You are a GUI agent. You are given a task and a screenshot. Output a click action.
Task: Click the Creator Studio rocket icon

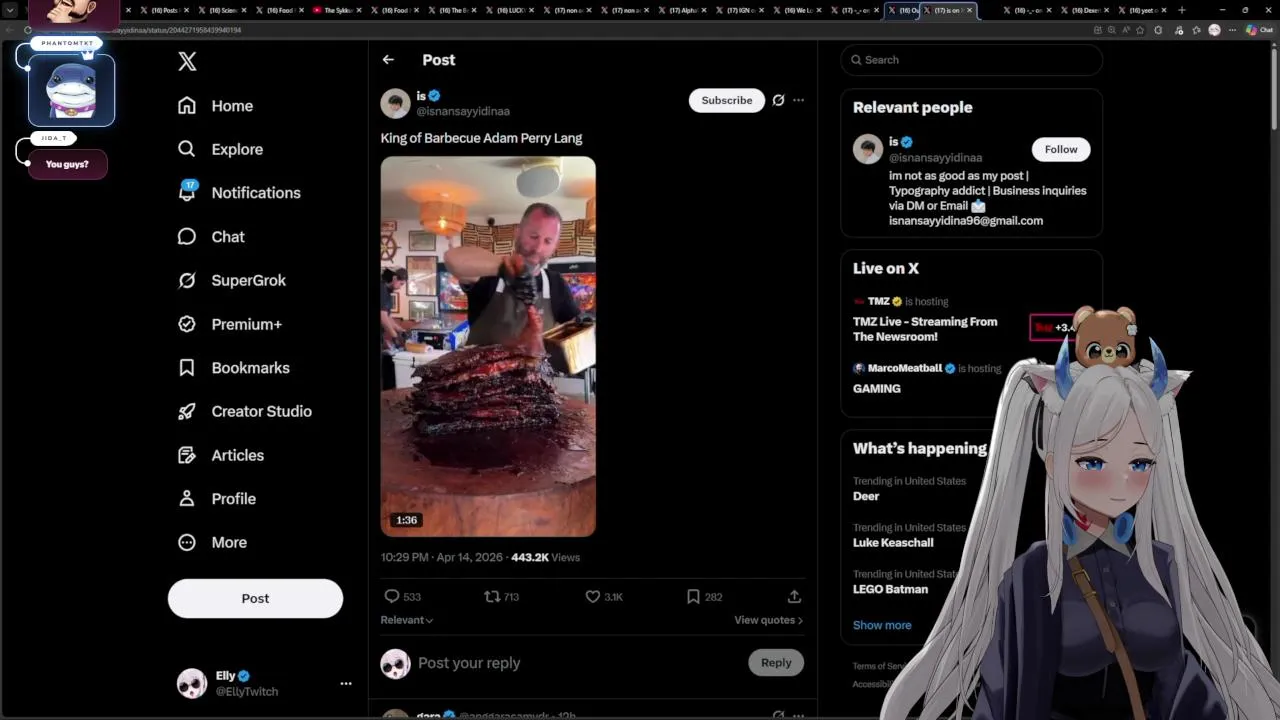pyautogui.click(x=187, y=411)
